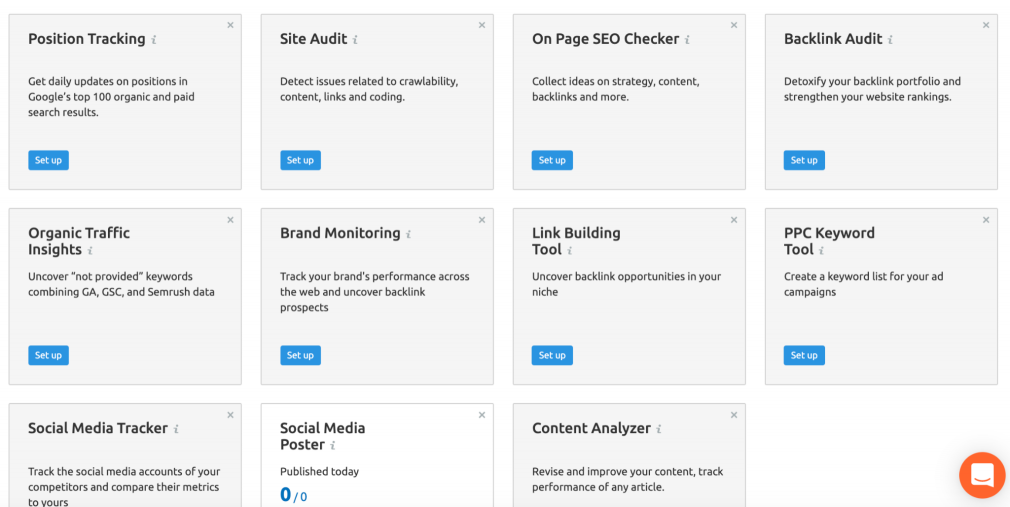
Task: Set up the PPC Keyword Tool
Action: pos(804,355)
